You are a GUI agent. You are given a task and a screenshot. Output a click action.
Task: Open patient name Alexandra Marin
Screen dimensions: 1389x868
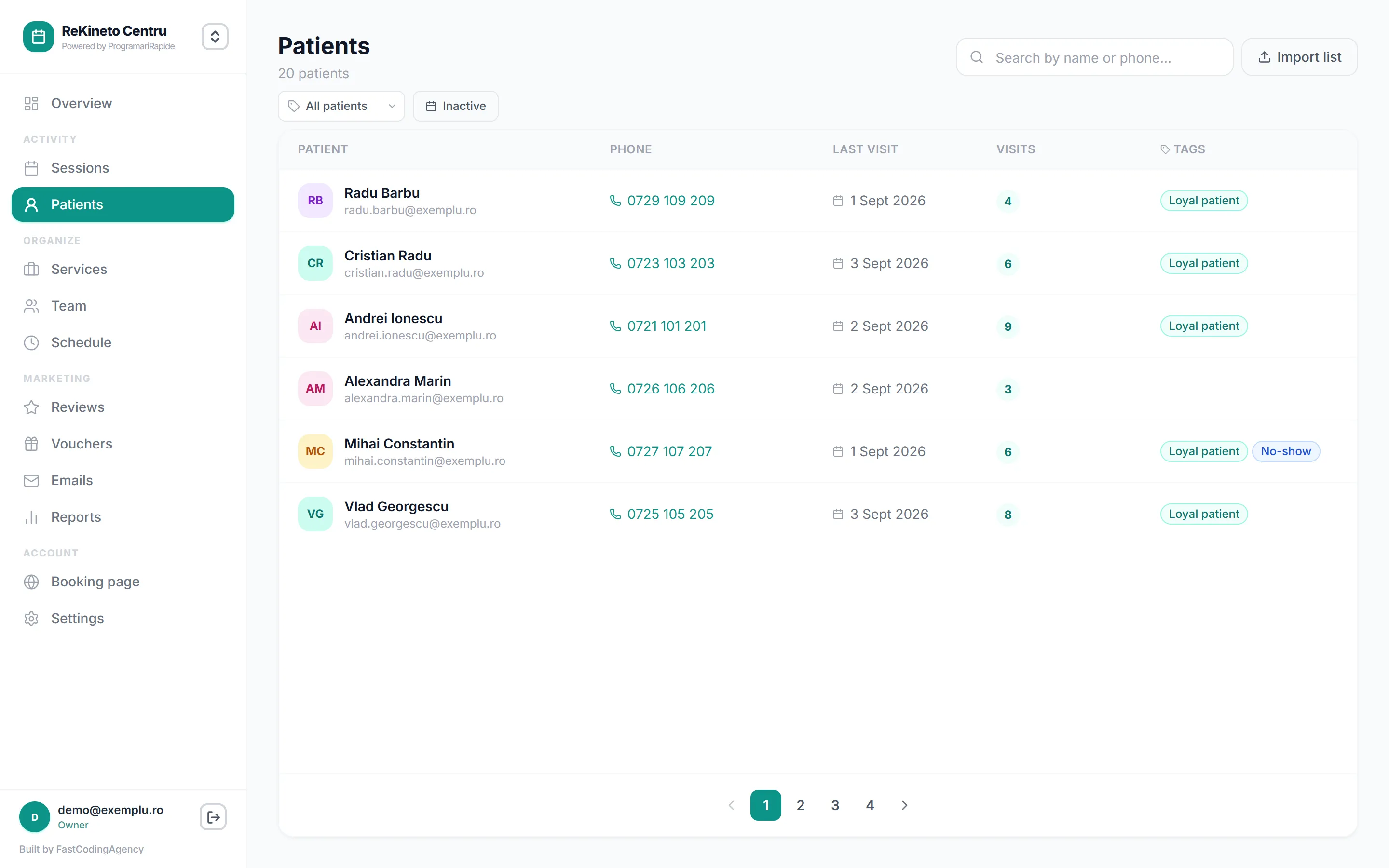click(398, 381)
